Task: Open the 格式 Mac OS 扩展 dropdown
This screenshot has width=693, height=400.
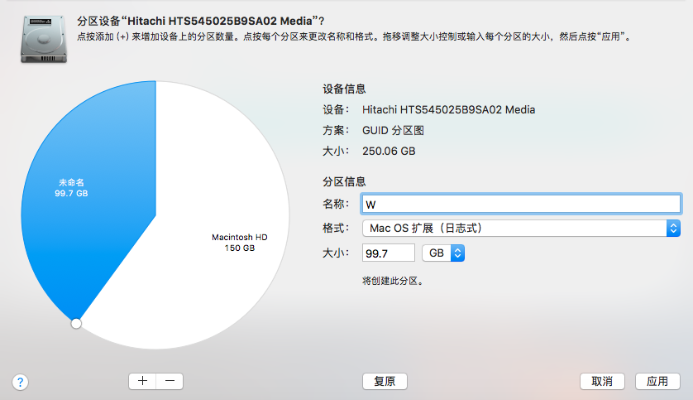Action: tap(520, 229)
